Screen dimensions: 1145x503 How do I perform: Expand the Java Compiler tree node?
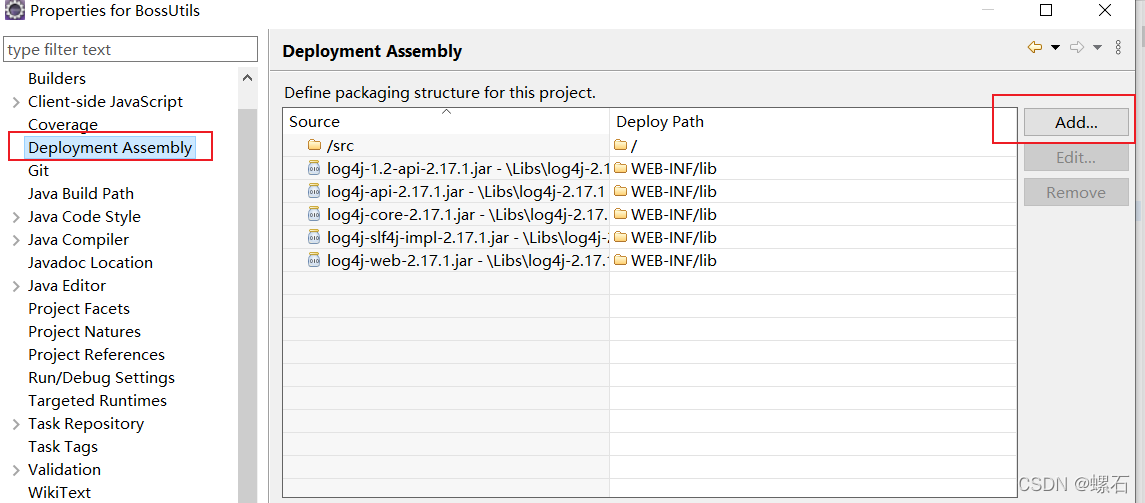tap(16, 240)
